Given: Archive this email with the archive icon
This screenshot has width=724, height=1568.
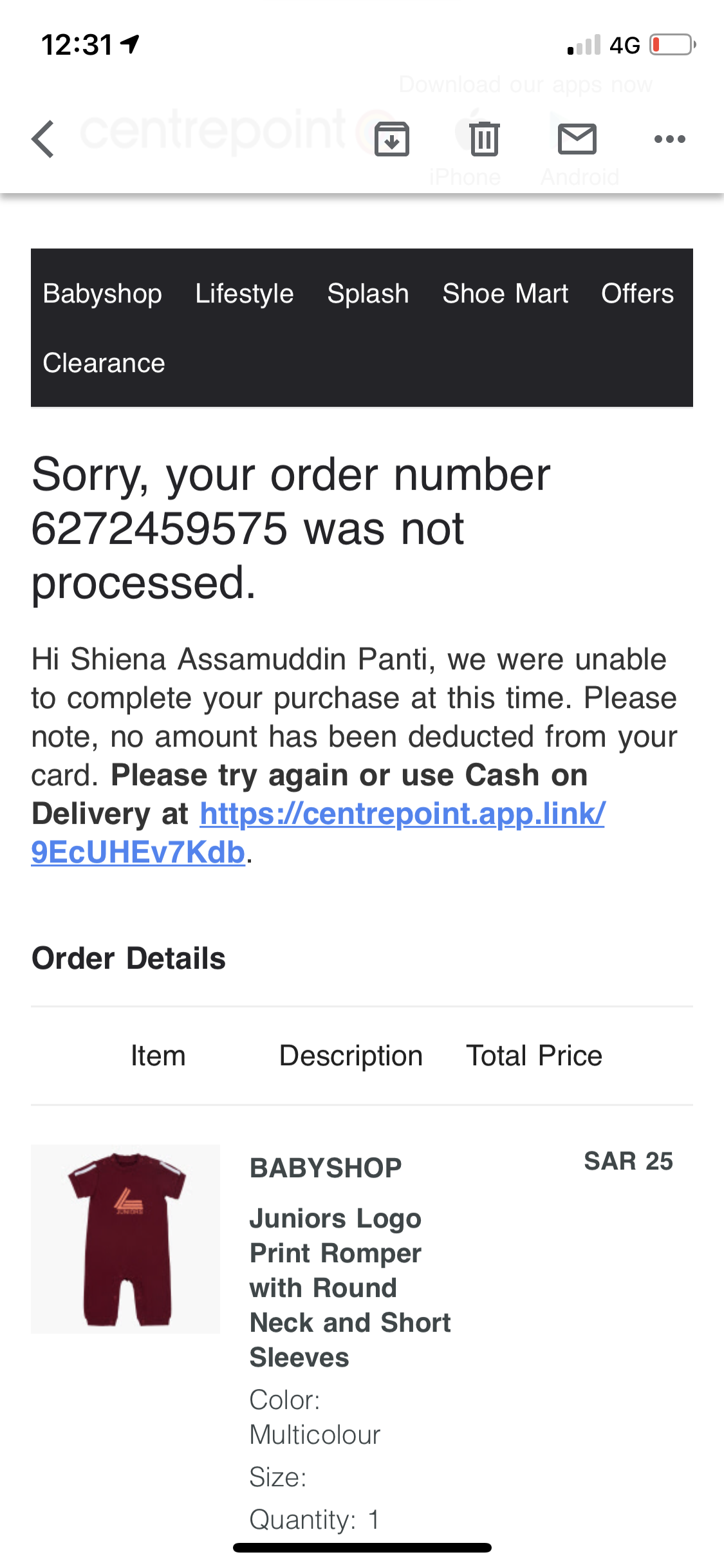Looking at the screenshot, I should (x=391, y=139).
